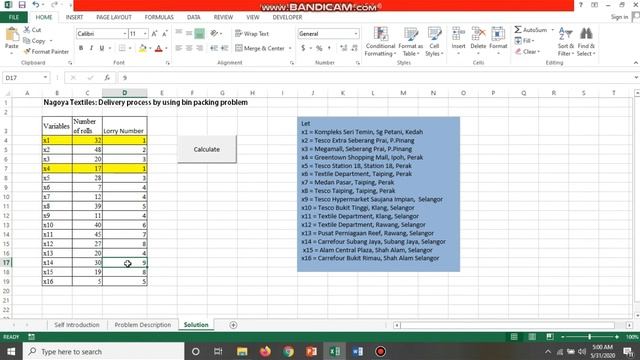This screenshot has height=360, width=640.
Task: Click Decrease Decimal icon
Action: [x=354, y=48]
